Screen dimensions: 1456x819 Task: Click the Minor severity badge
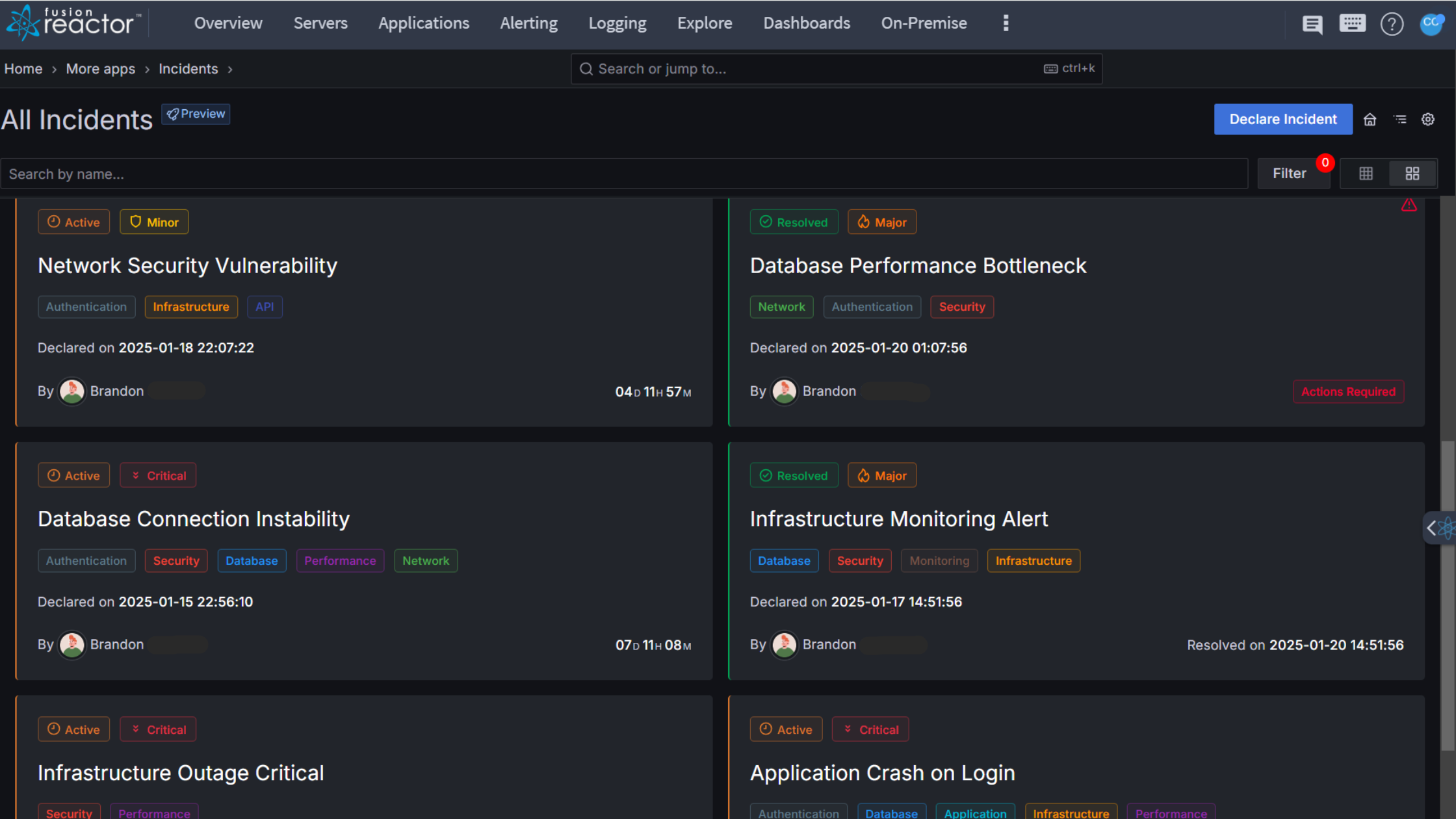tap(154, 222)
